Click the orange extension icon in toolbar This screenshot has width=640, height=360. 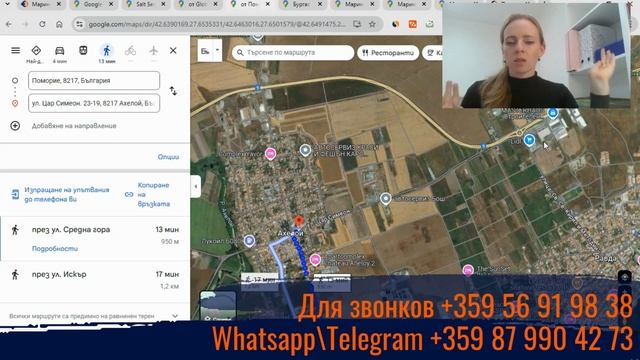[413, 24]
